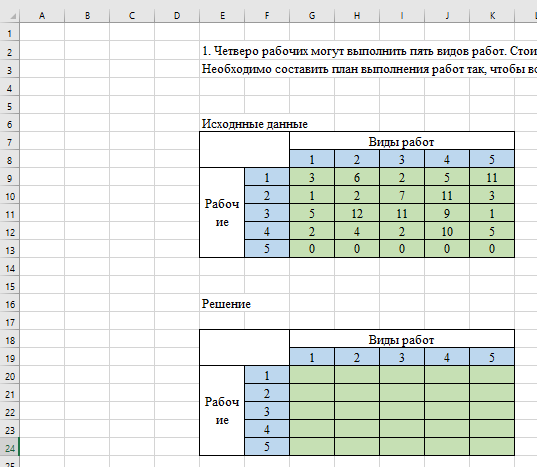Click the text cell starting 'Необходимо составить план'
This screenshot has width=537, height=467.
(369, 69)
